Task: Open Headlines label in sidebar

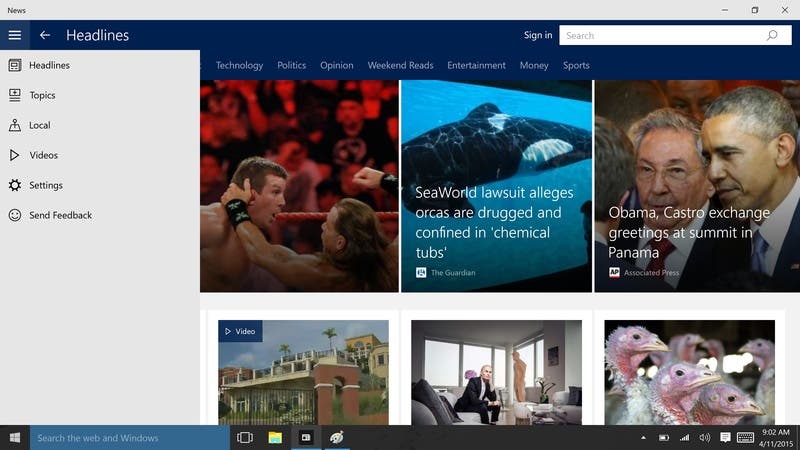Action: [49, 65]
